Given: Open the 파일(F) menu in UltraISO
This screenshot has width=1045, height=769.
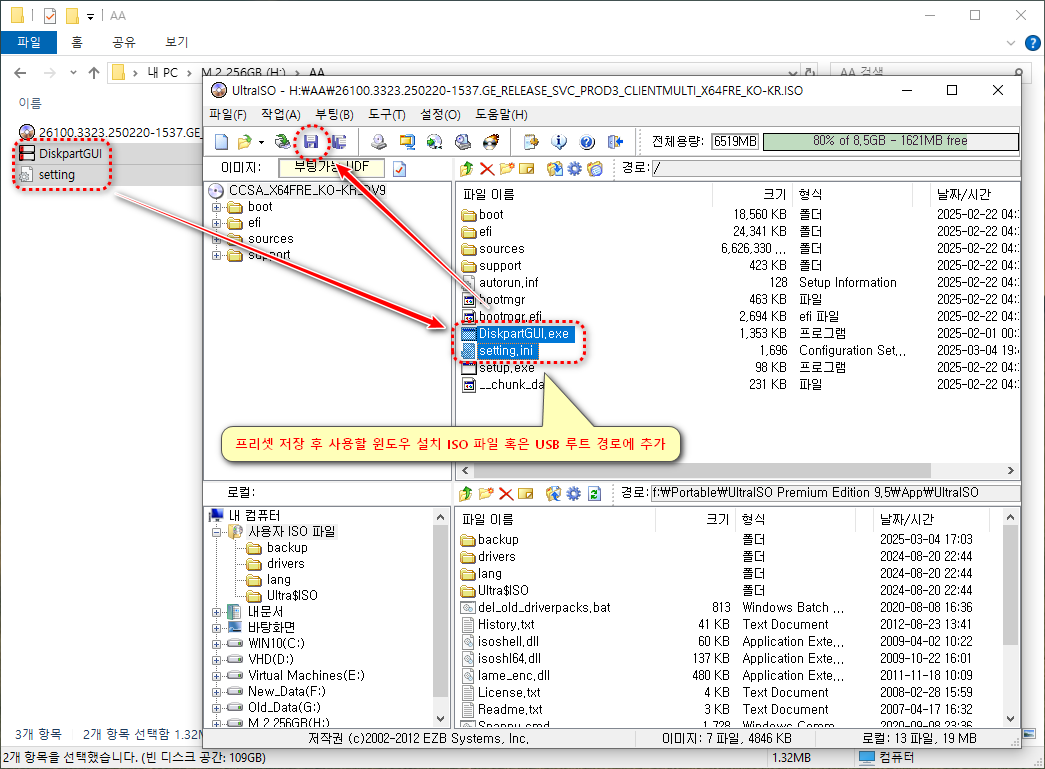Looking at the screenshot, I should pos(228,115).
